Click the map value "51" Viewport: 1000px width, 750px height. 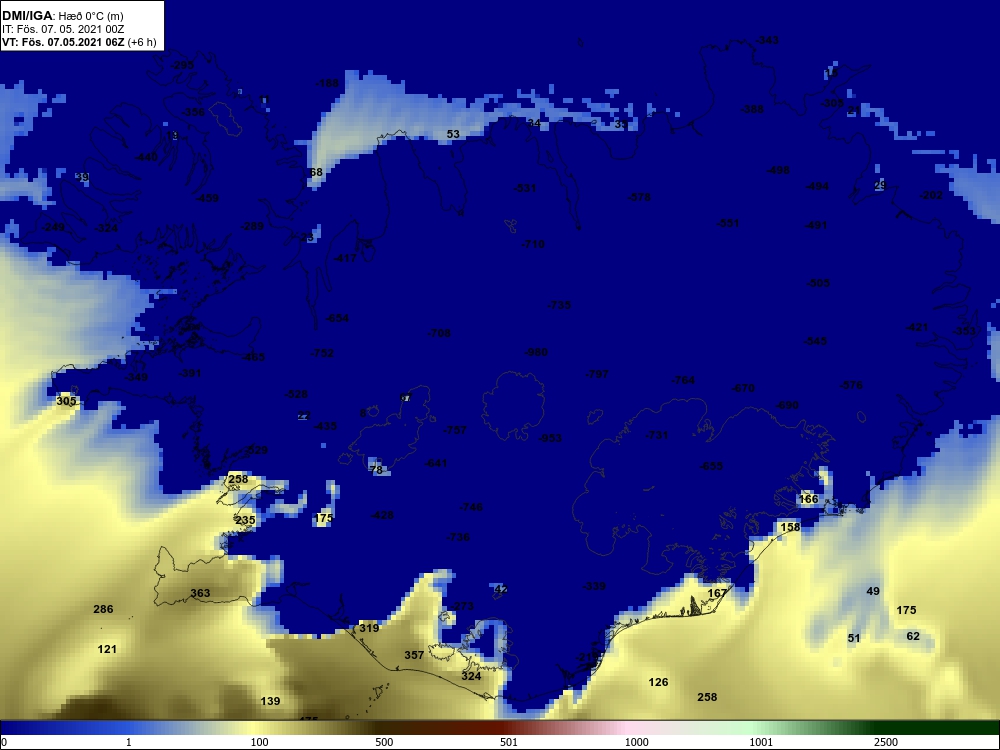[x=854, y=638]
